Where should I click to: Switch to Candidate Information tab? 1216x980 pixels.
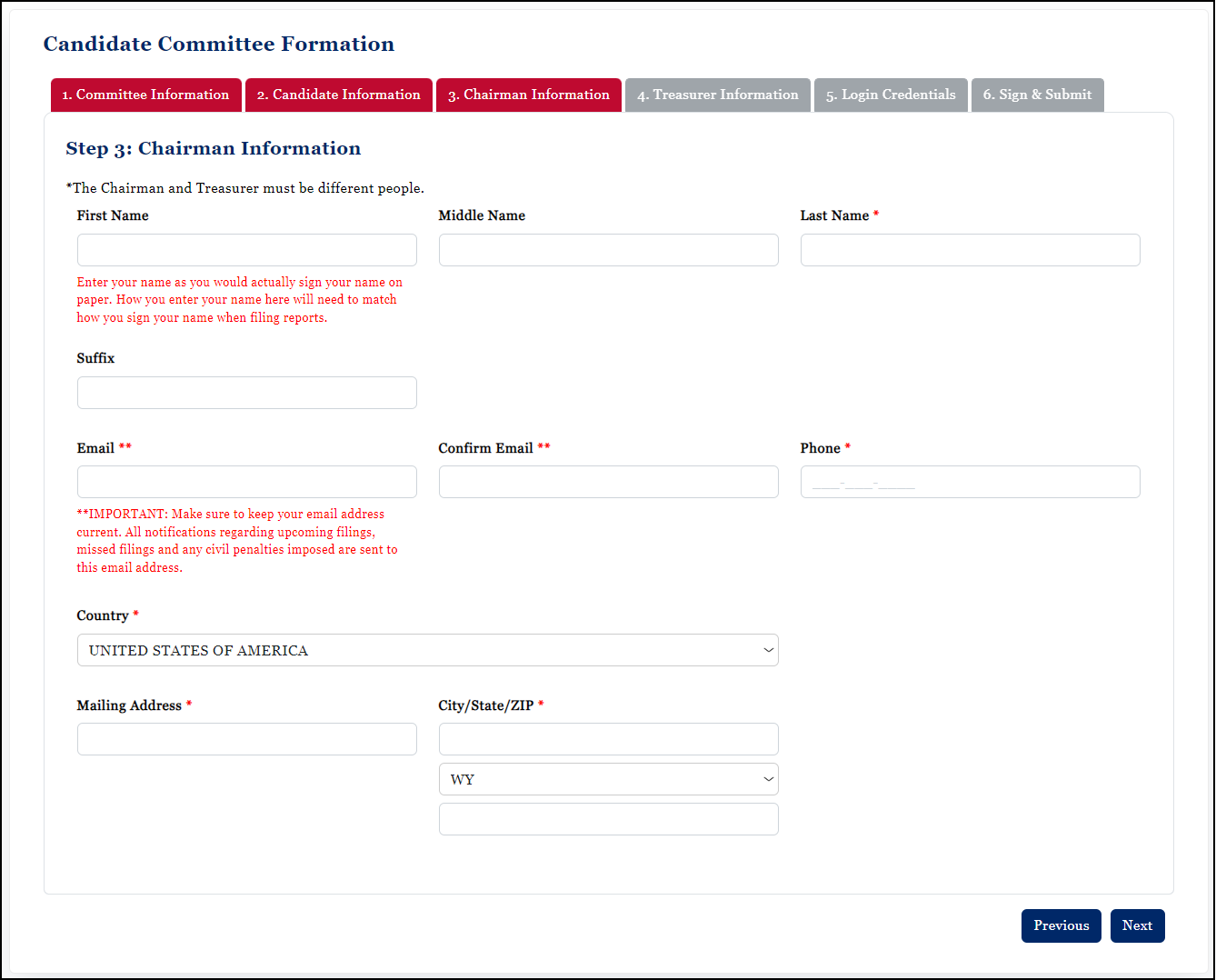click(x=338, y=95)
